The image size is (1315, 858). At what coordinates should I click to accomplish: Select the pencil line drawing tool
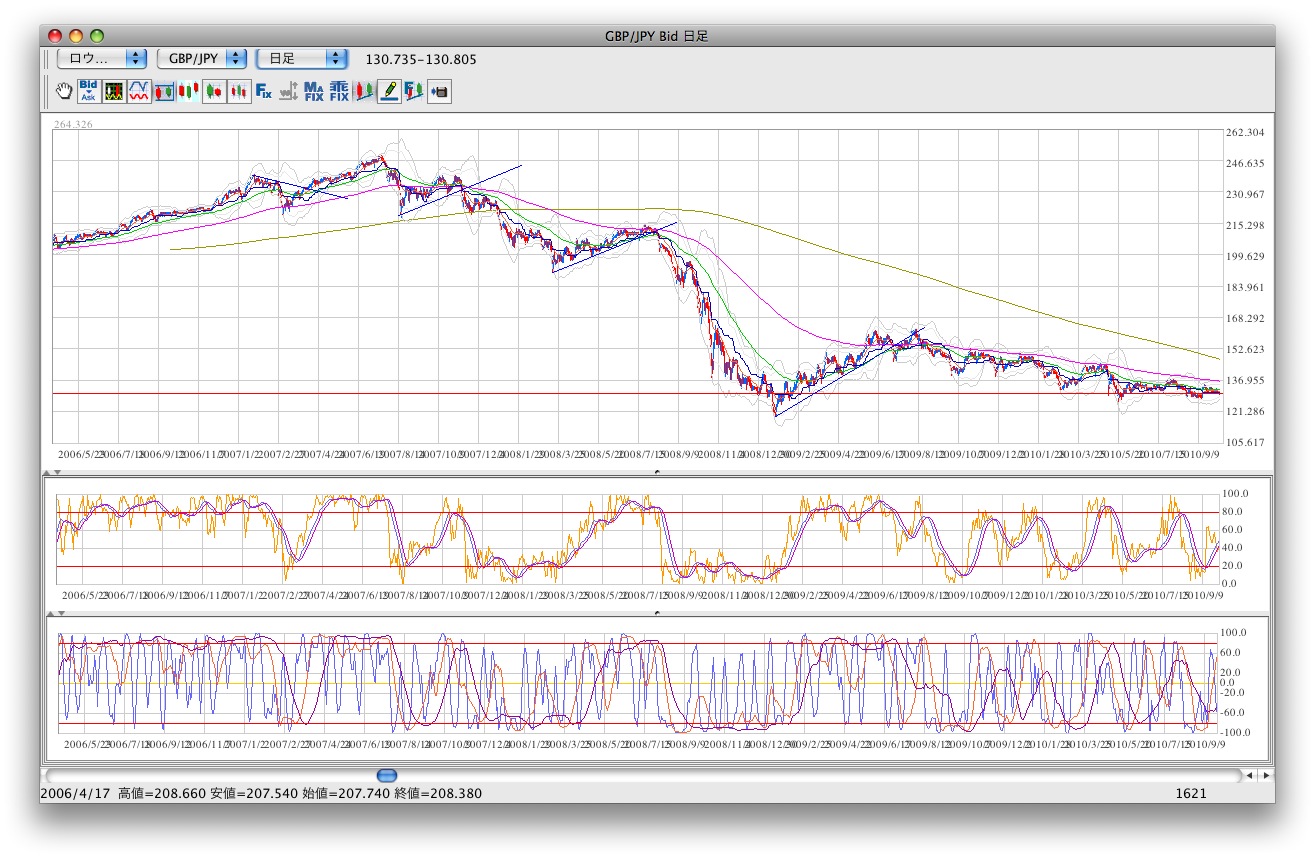click(x=389, y=92)
